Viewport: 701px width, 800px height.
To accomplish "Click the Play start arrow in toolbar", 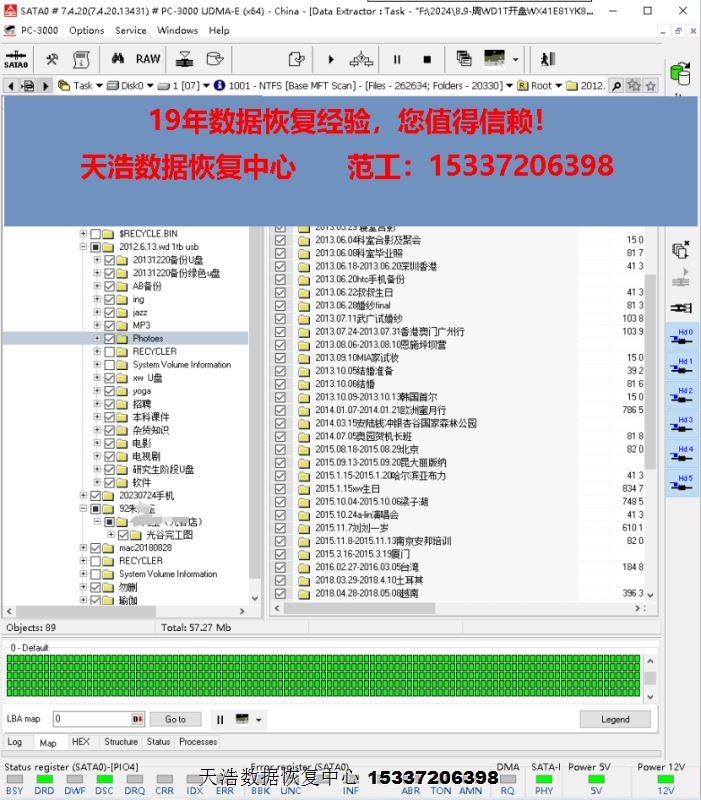I will click(x=331, y=60).
